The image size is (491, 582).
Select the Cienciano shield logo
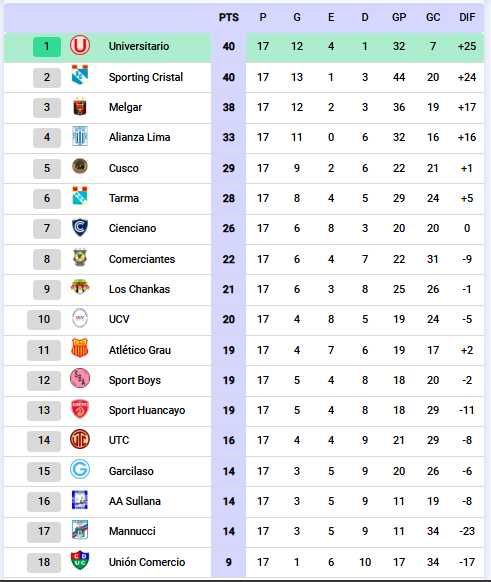point(80,227)
